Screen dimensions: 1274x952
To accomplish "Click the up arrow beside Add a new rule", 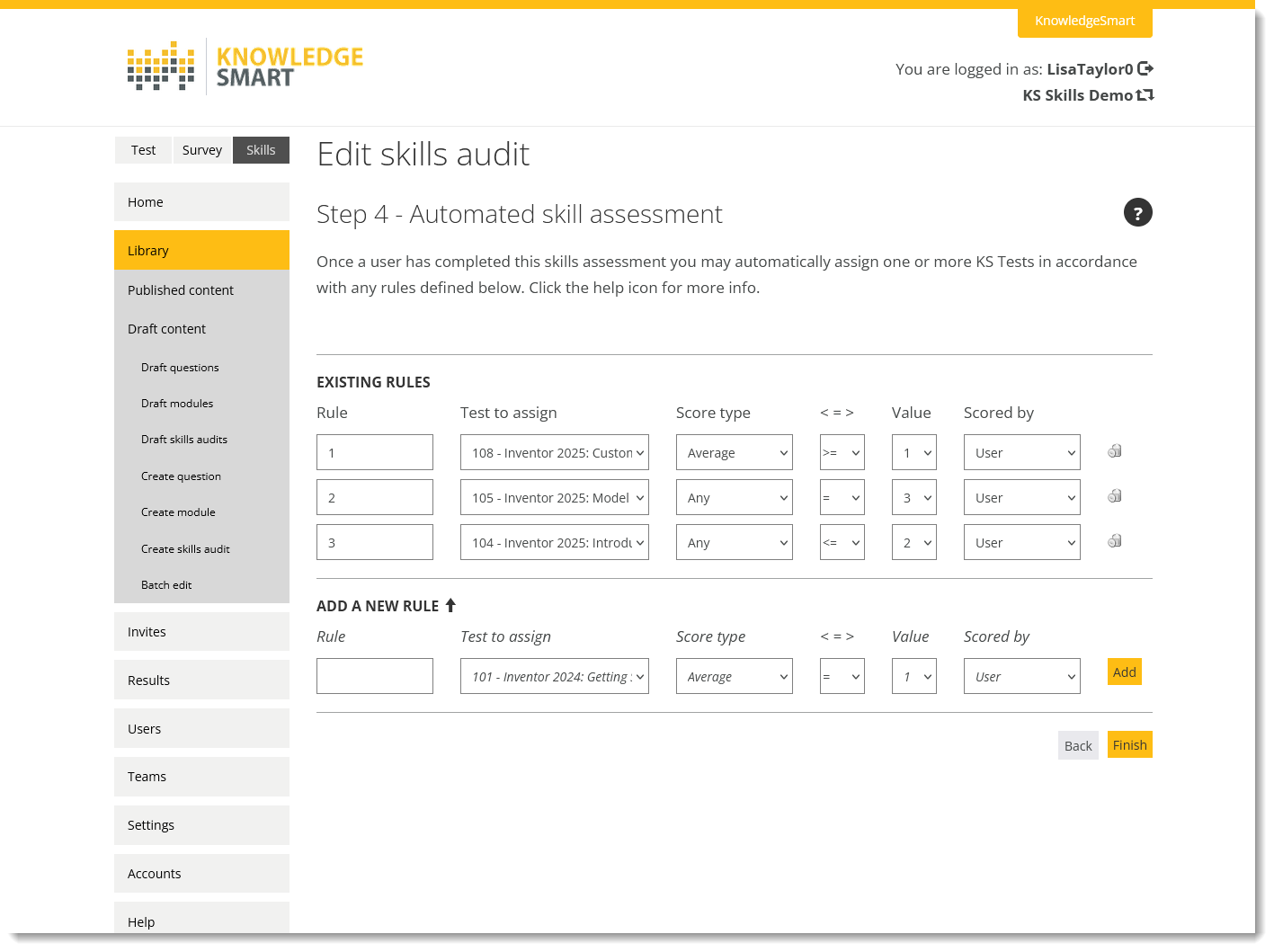I will tap(450, 605).
